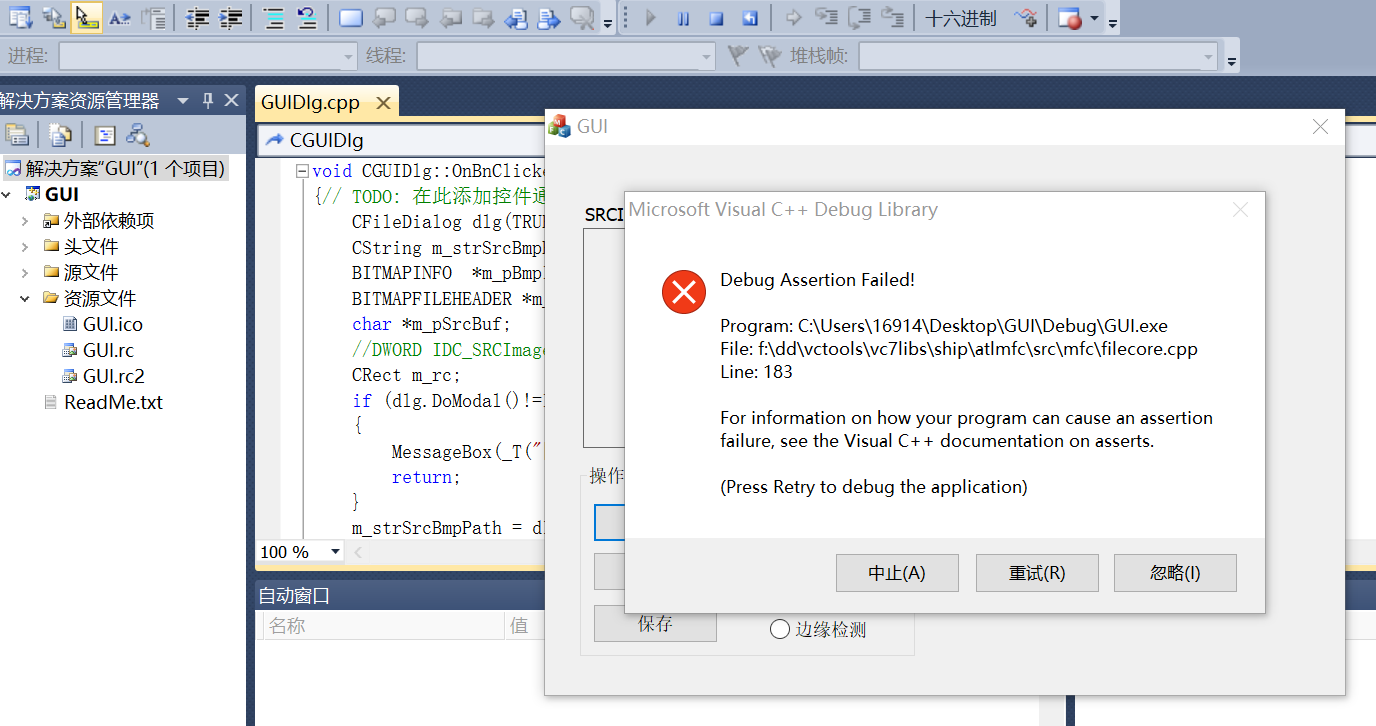Screen dimensions: 1376x726
Task: Toggle 十六进制 hexadecimal display
Action: [x=961, y=18]
